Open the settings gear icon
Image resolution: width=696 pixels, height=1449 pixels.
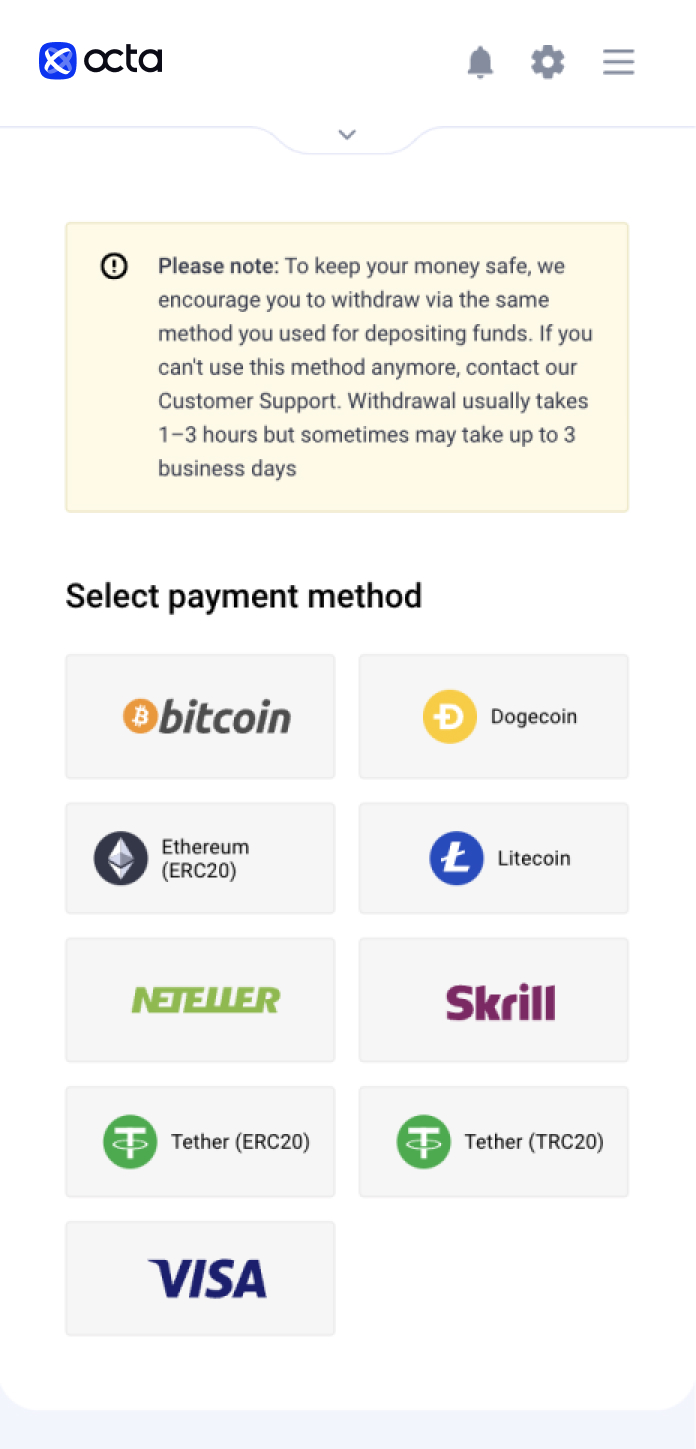547,62
